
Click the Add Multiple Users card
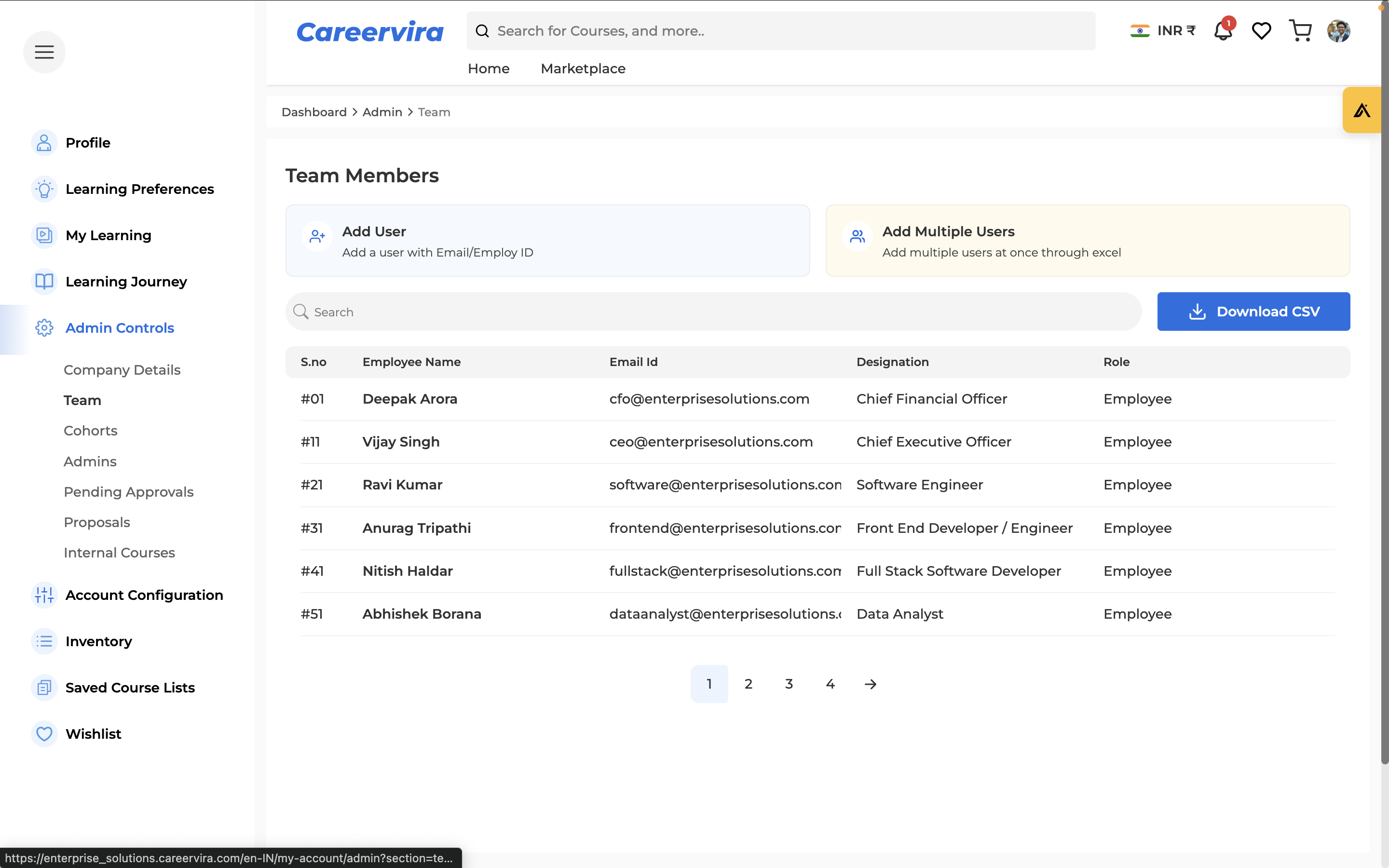(1087, 241)
